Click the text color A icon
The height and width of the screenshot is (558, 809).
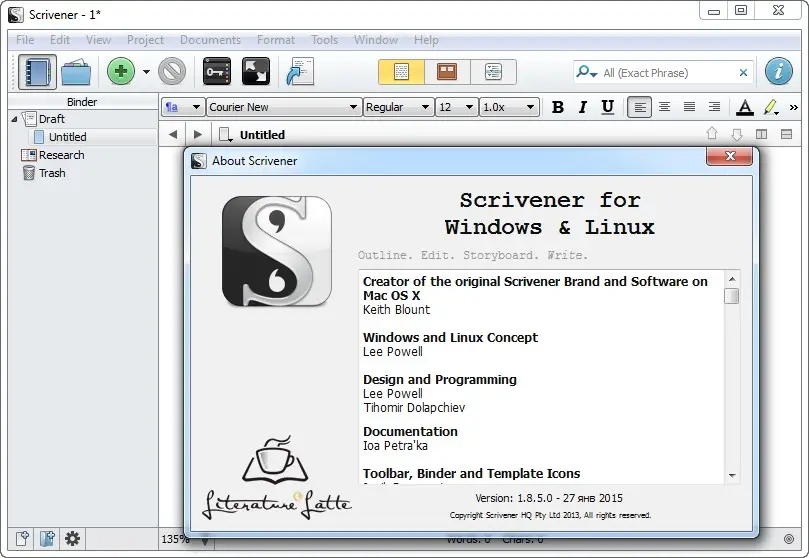tap(745, 107)
